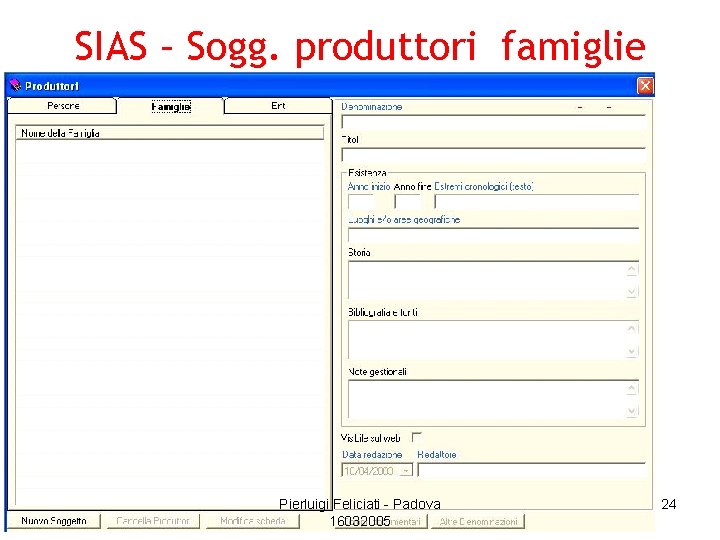Up arrow of Note gestionali scrollbar
This screenshot has height=540, width=720.
pyautogui.click(x=632, y=388)
